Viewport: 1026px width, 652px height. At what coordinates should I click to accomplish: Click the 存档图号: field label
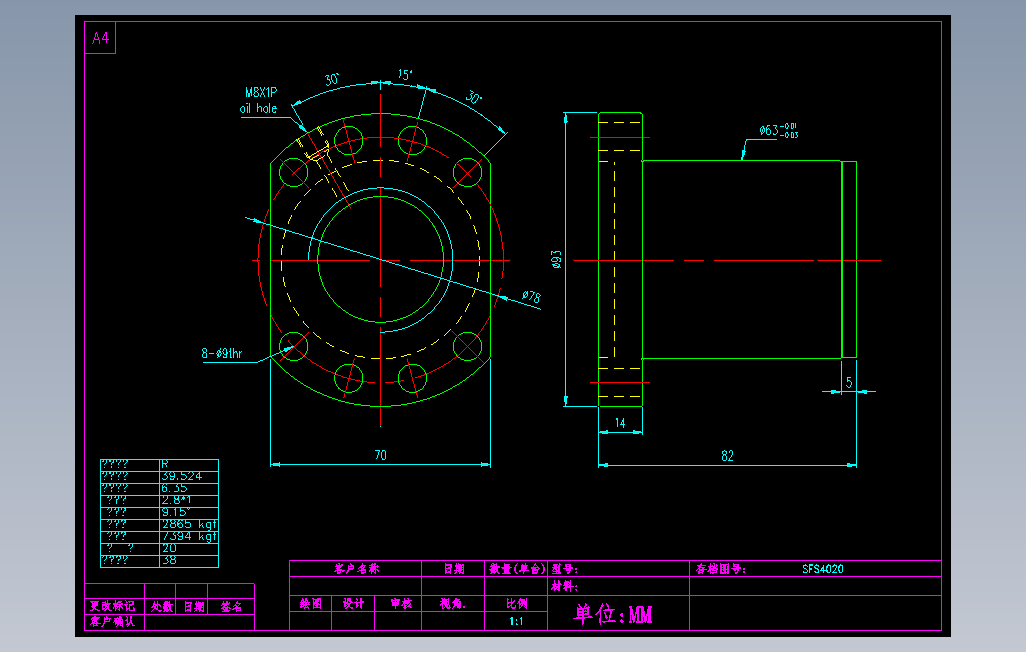point(720,569)
